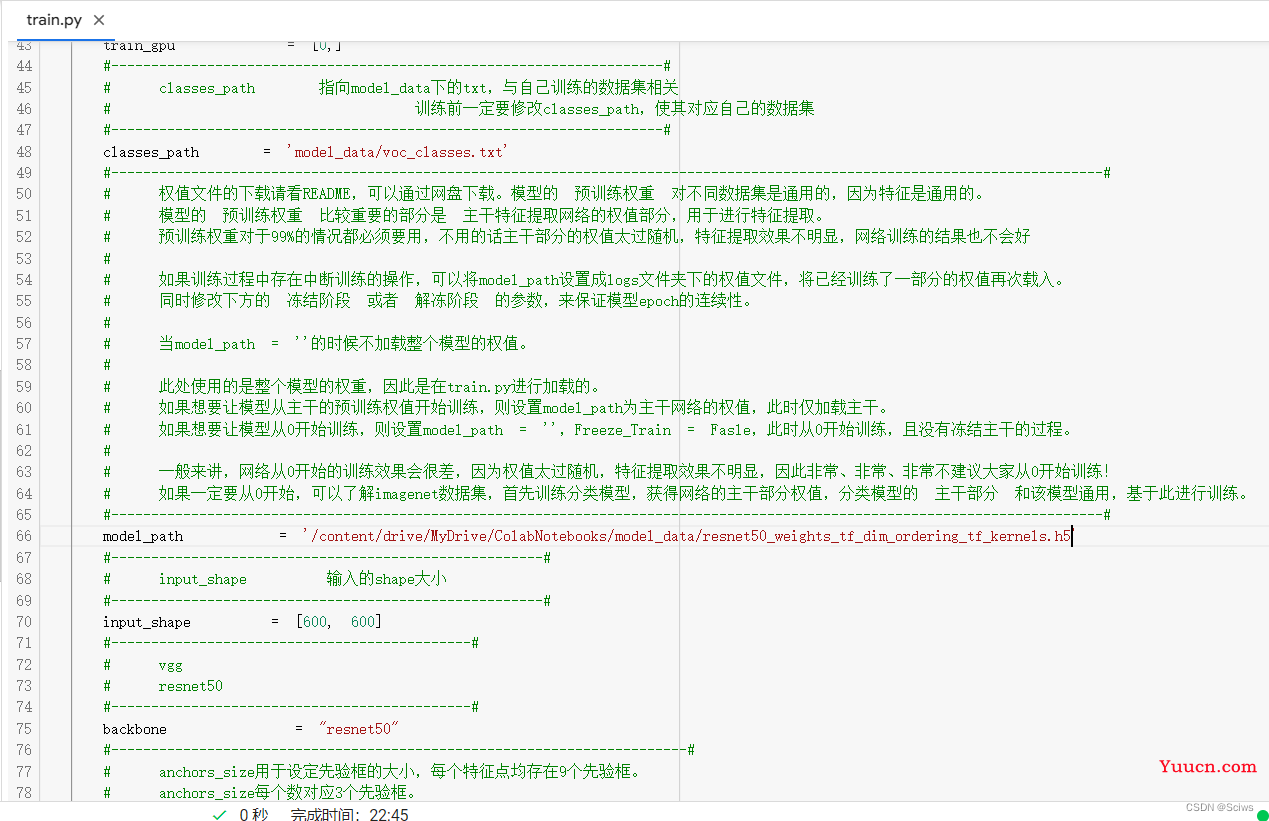Screen dimensions: 1269x821
Task: Click the resnet50 weights .h5 path string
Action: pyautogui.click(x=686, y=536)
